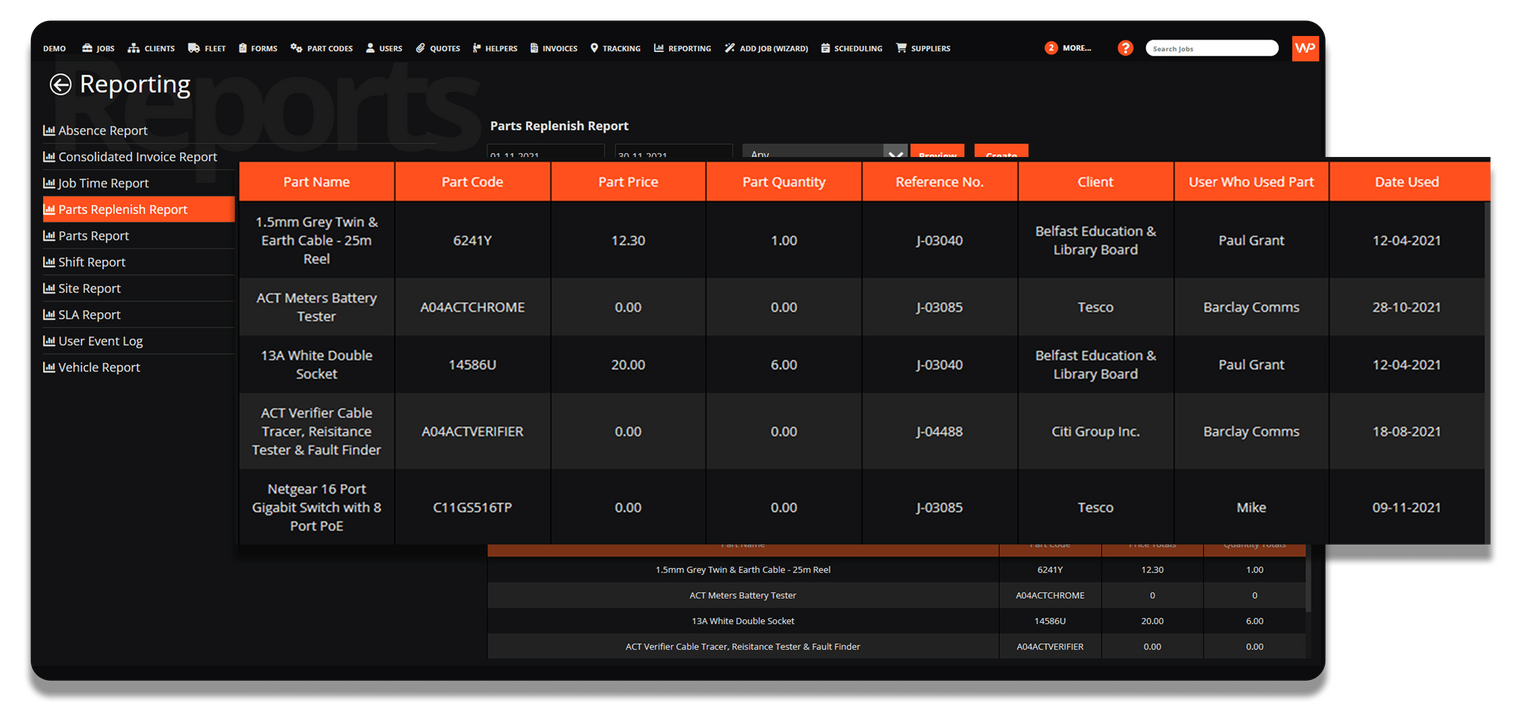
Task: Open the Jobs briefcase menu item
Action: (x=98, y=48)
